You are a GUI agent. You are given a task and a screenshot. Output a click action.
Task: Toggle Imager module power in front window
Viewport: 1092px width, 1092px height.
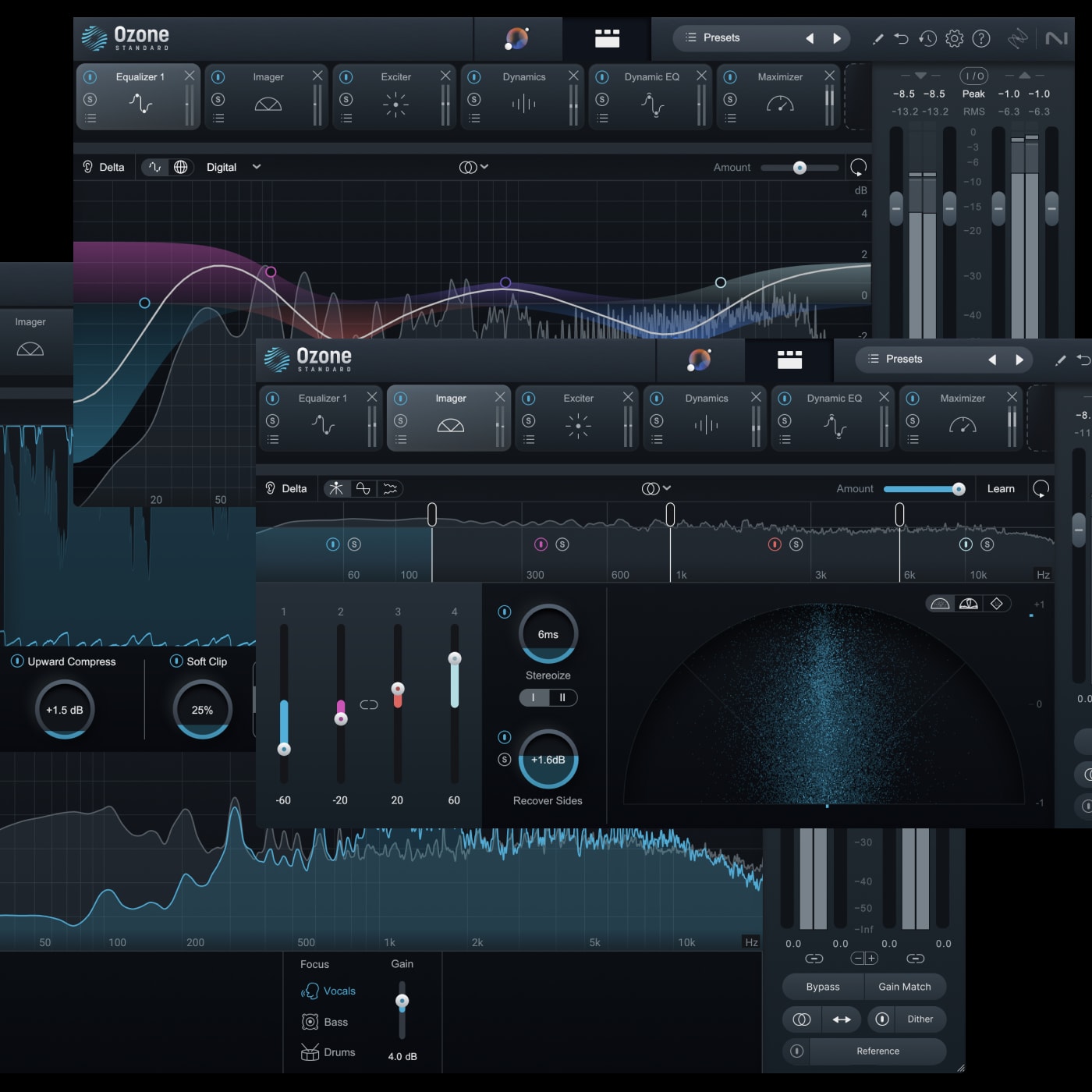pyautogui.click(x=400, y=399)
